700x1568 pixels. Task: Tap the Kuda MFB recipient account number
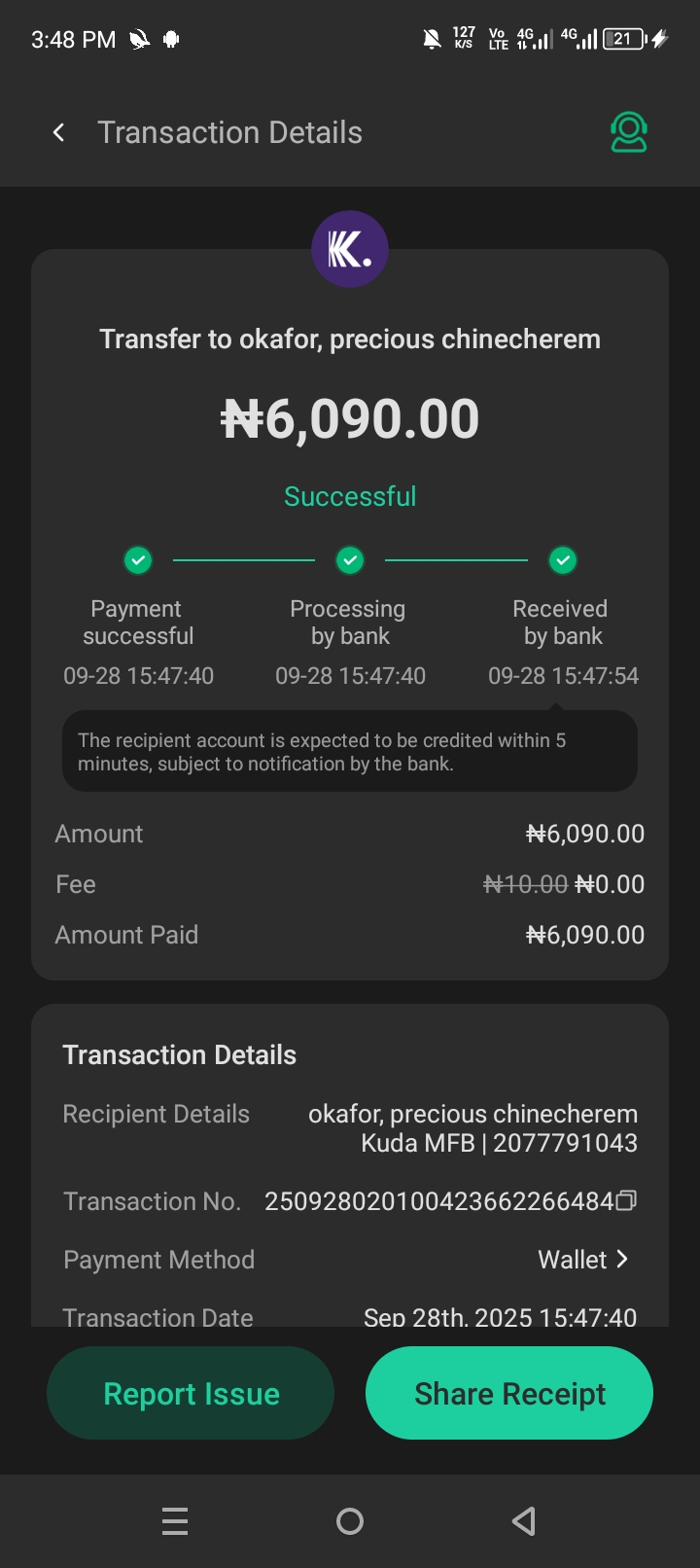click(565, 1143)
